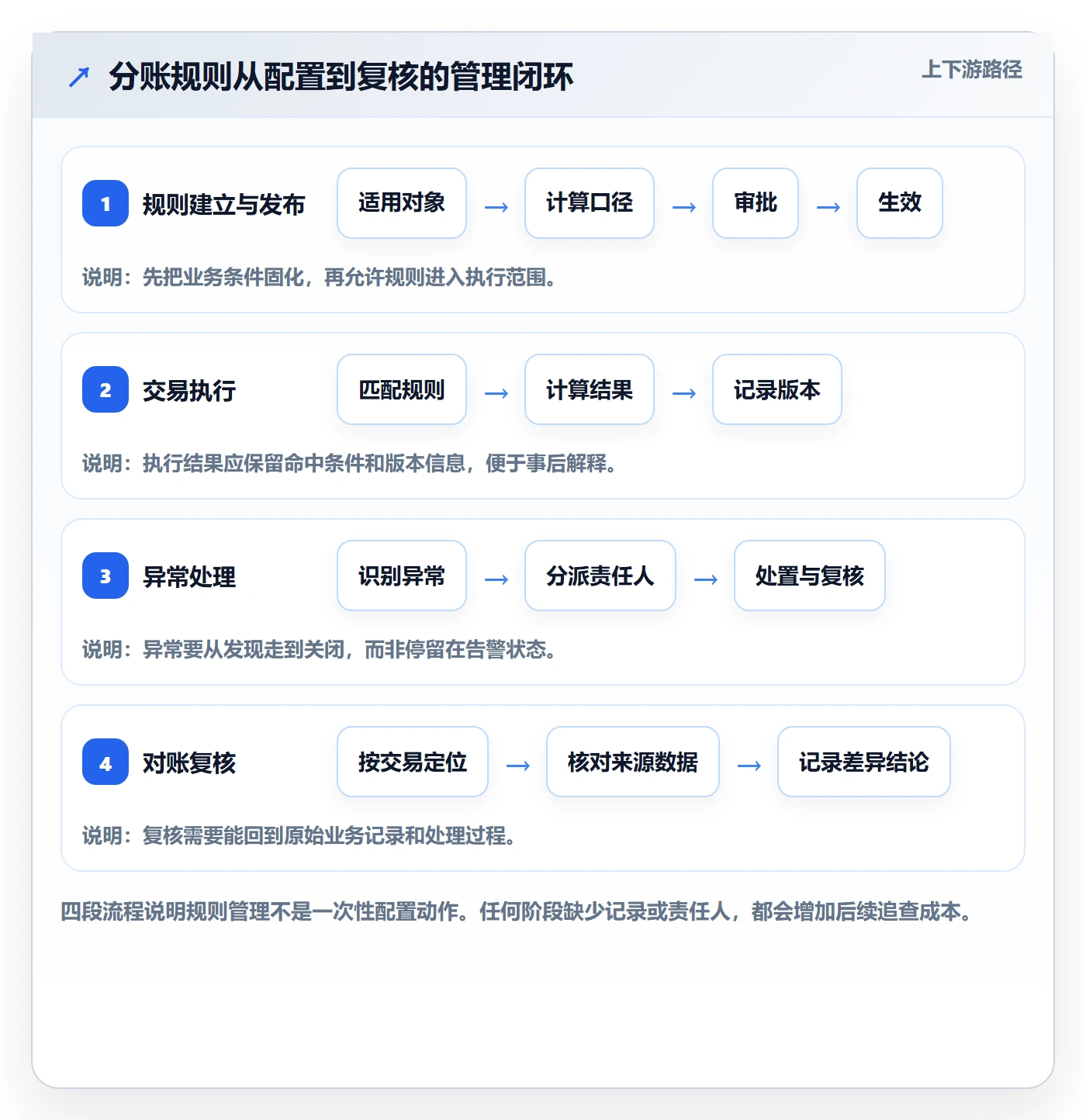
Task: Select the 审批 step box
Action: (756, 203)
